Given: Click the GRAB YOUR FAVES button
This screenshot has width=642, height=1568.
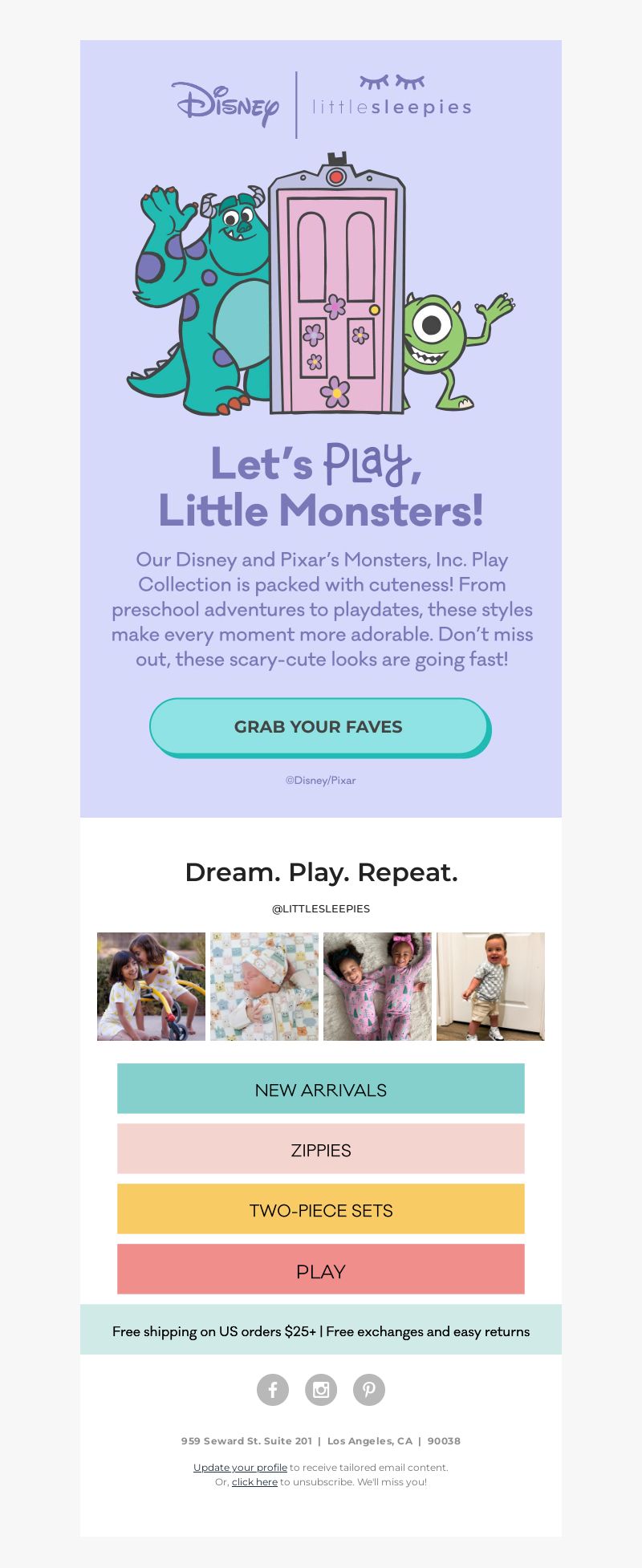Looking at the screenshot, I should [320, 727].
